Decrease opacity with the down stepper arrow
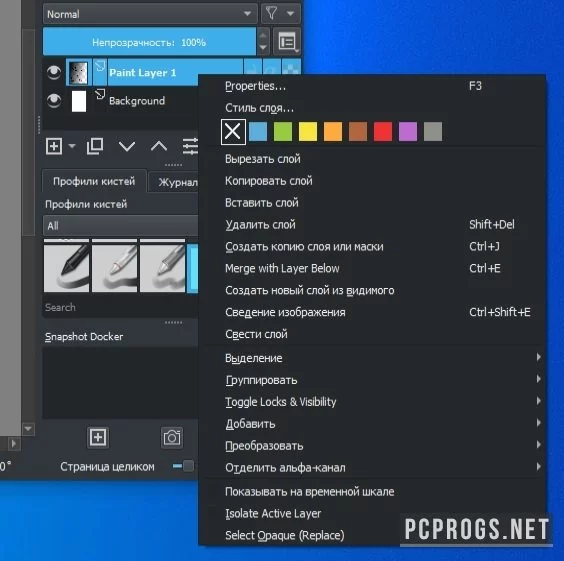 (263, 48)
